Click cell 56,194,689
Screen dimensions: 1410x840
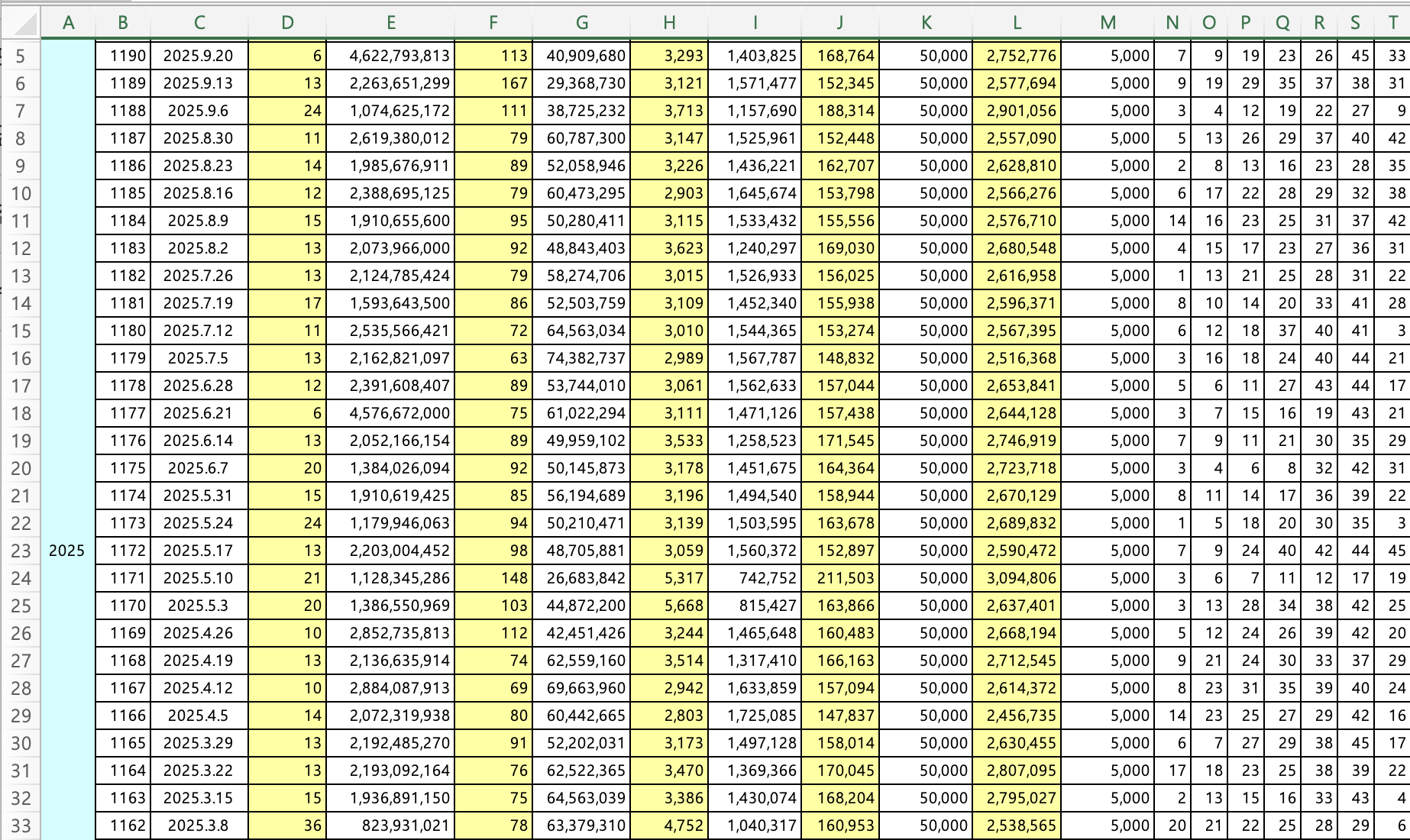581,496
